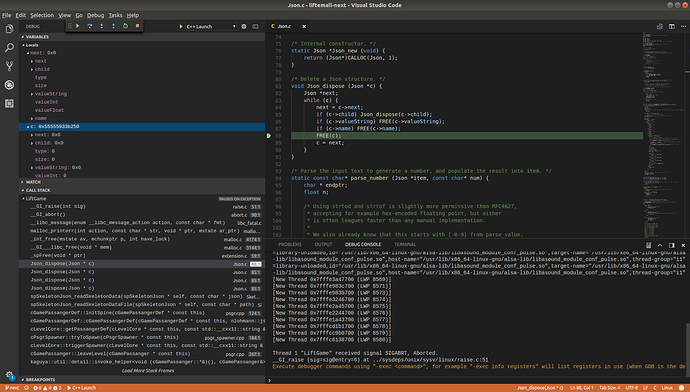This screenshot has width=690, height=392.
Task: Collapse the c: 0x55555933b250 variable
Action: coord(28,127)
